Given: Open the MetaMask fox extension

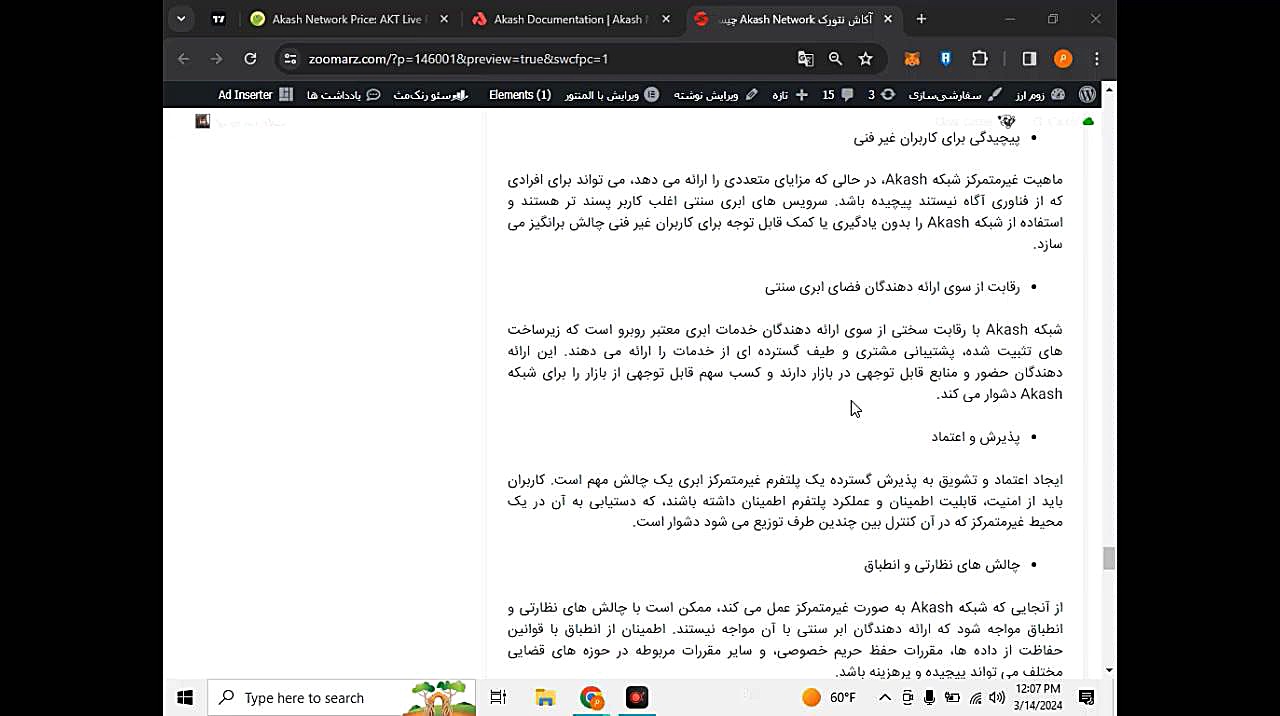Looking at the screenshot, I should click(x=912, y=59).
